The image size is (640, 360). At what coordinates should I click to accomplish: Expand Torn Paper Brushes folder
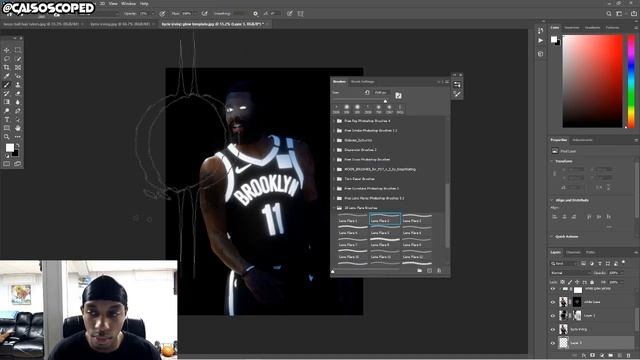(x=333, y=179)
